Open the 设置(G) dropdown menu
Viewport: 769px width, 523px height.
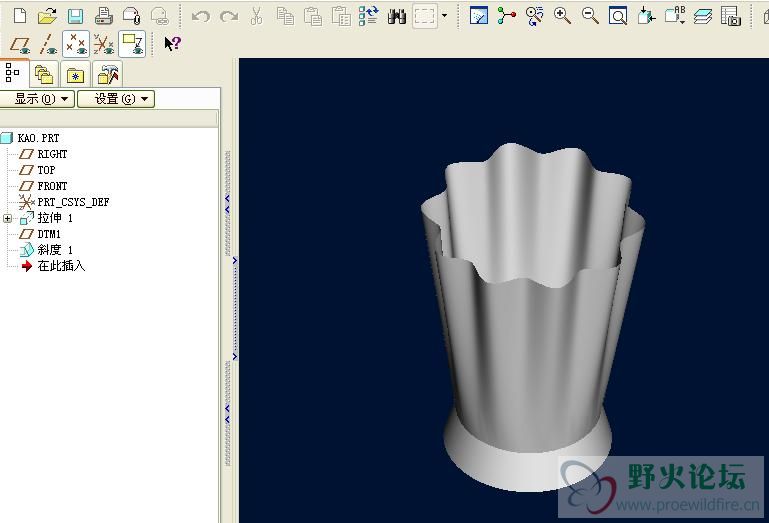116,99
